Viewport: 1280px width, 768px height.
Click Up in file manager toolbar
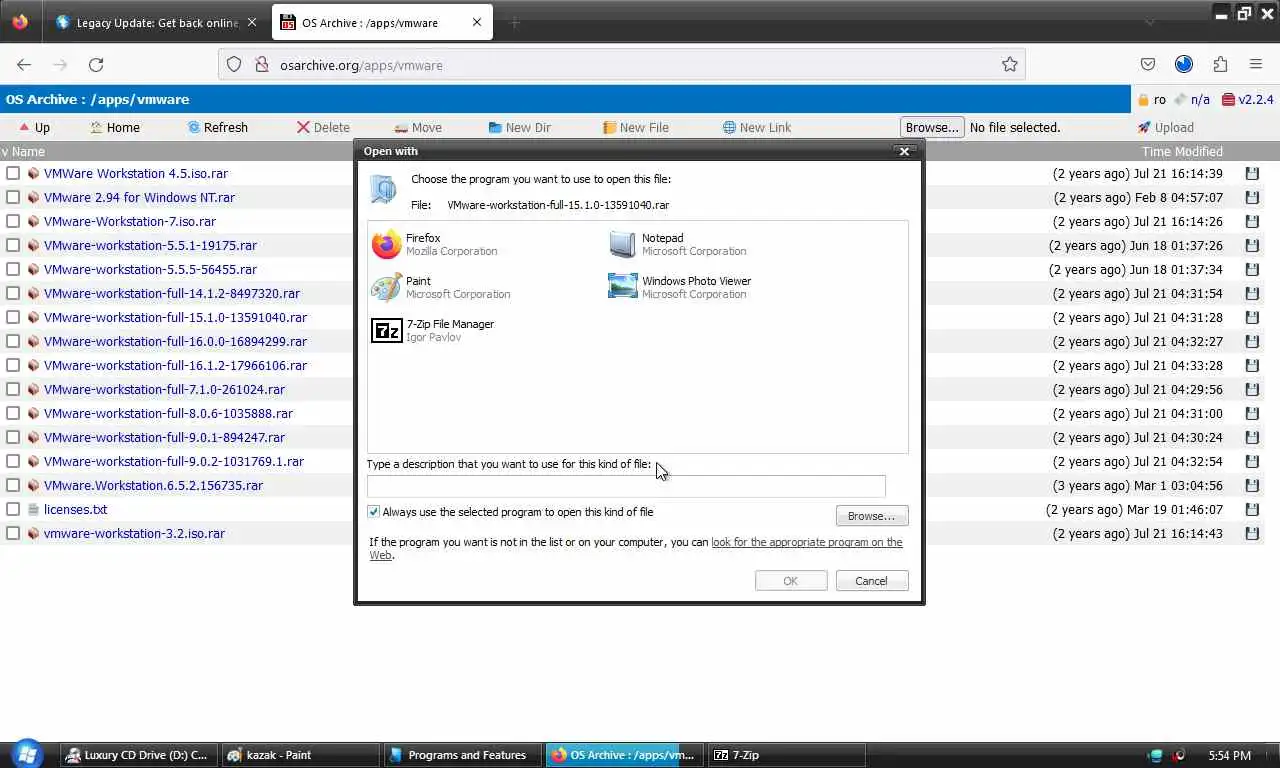point(34,127)
